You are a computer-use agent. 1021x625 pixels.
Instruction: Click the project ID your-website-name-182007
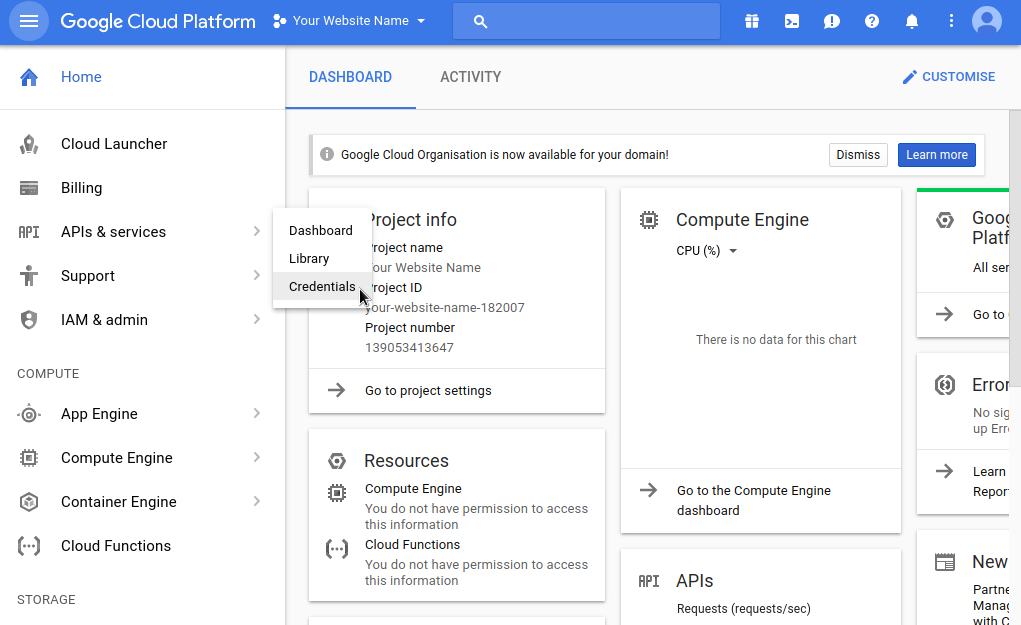pos(445,307)
